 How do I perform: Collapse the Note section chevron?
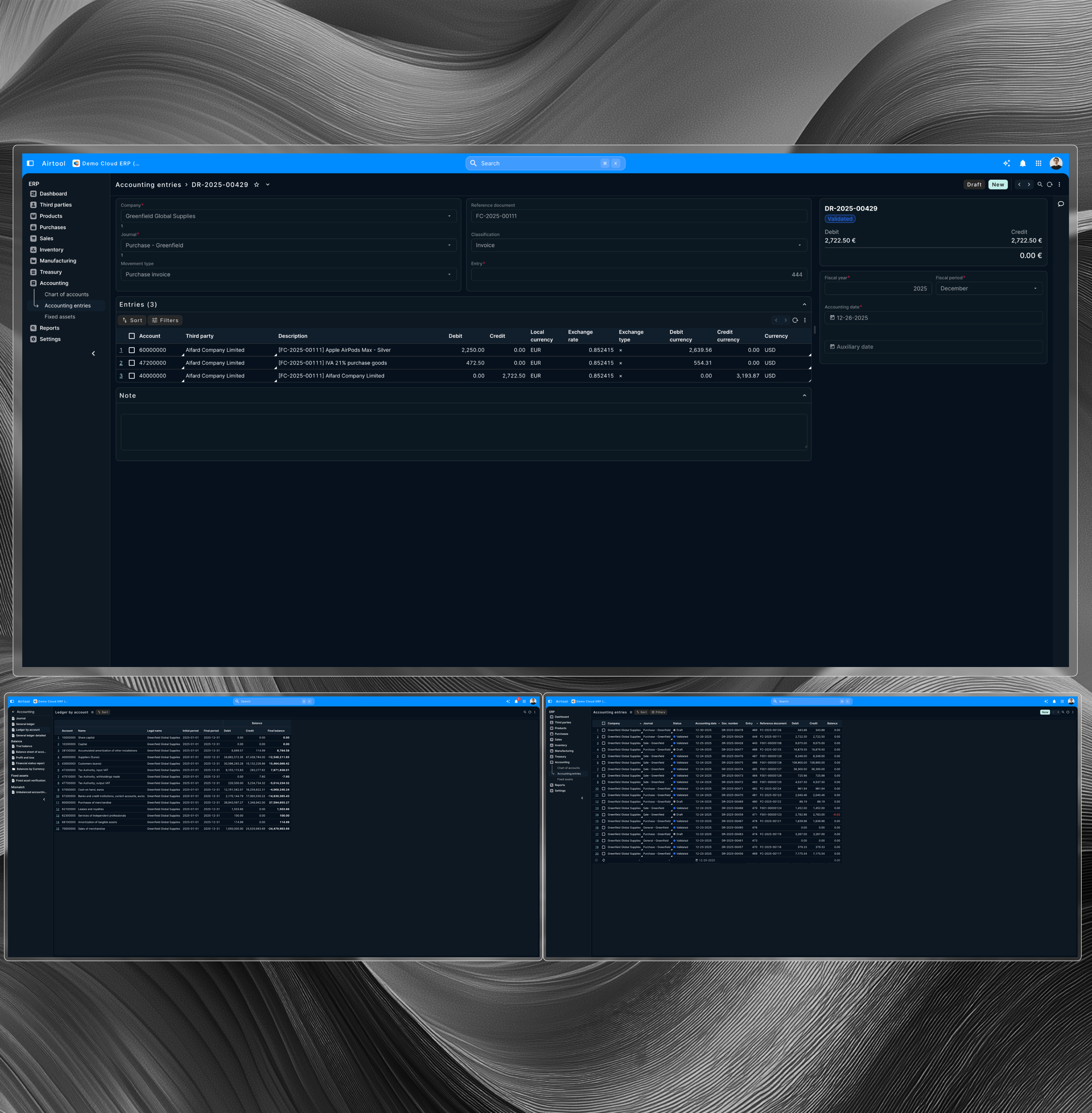click(x=804, y=396)
